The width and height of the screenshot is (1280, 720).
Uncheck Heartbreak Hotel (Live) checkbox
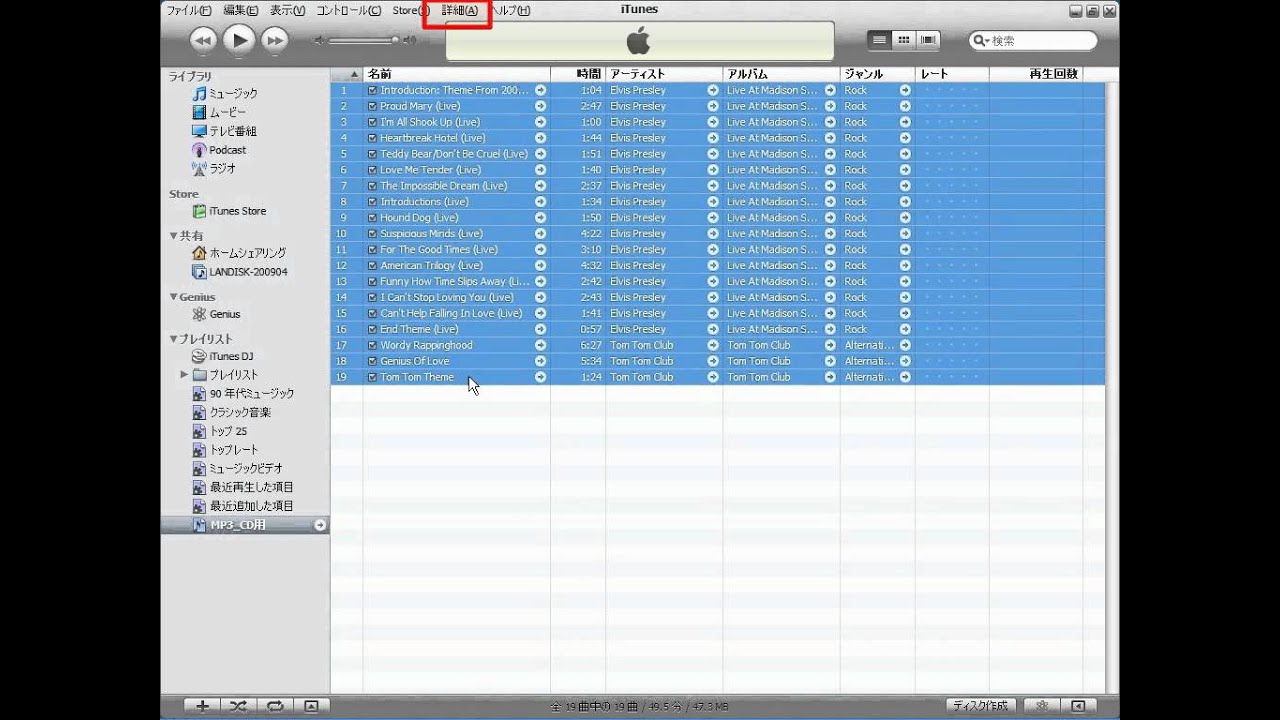(x=372, y=138)
